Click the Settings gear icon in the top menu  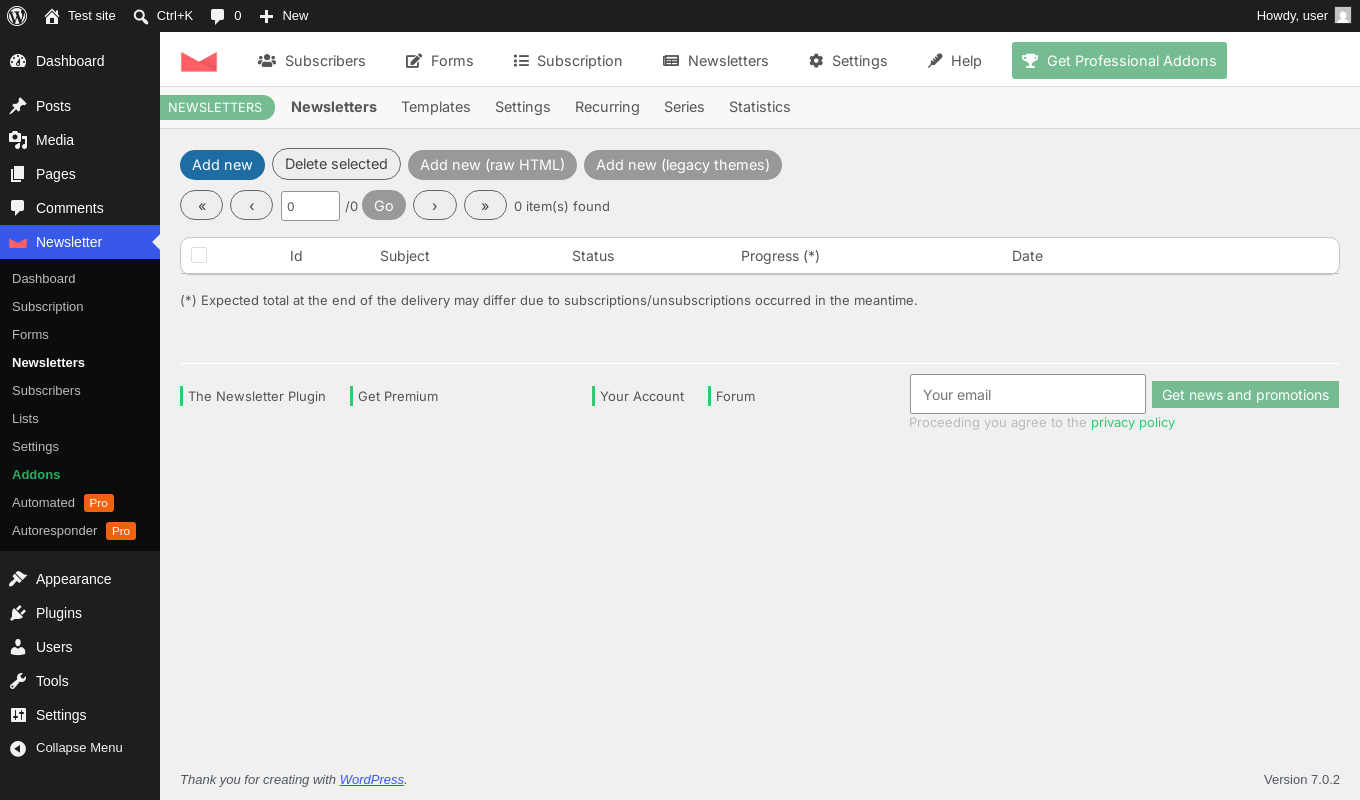(816, 61)
